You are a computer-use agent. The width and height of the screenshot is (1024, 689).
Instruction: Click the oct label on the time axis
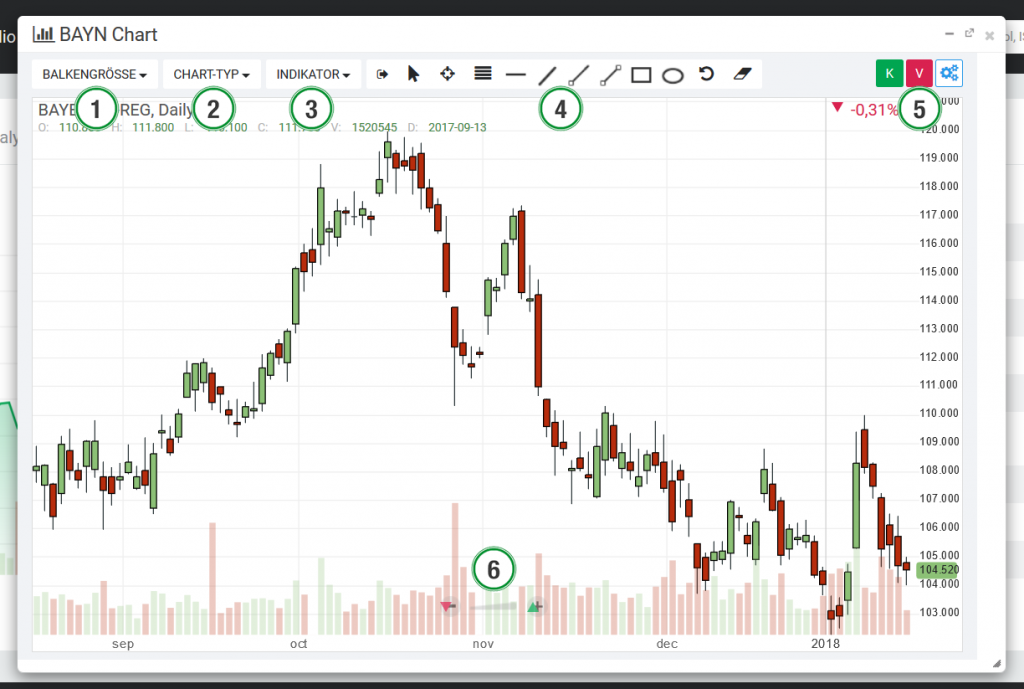coord(298,644)
